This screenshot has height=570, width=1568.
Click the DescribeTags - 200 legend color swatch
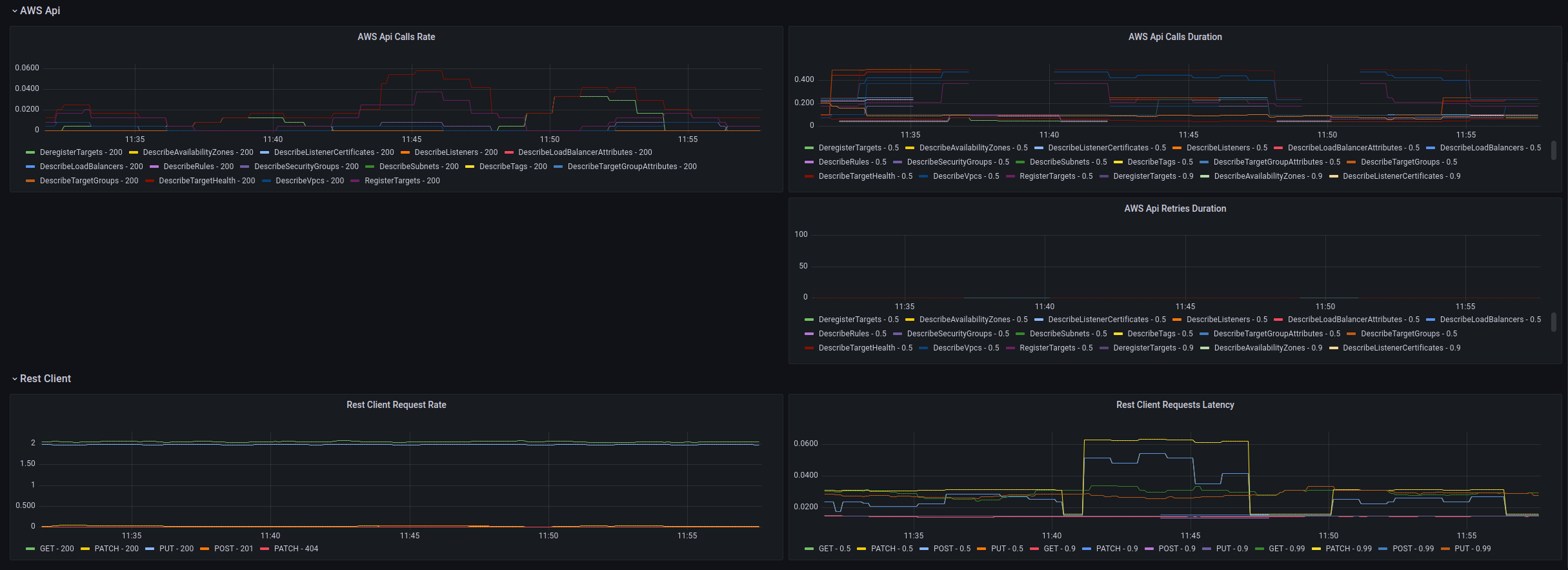pyautogui.click(x=470, y=167)
